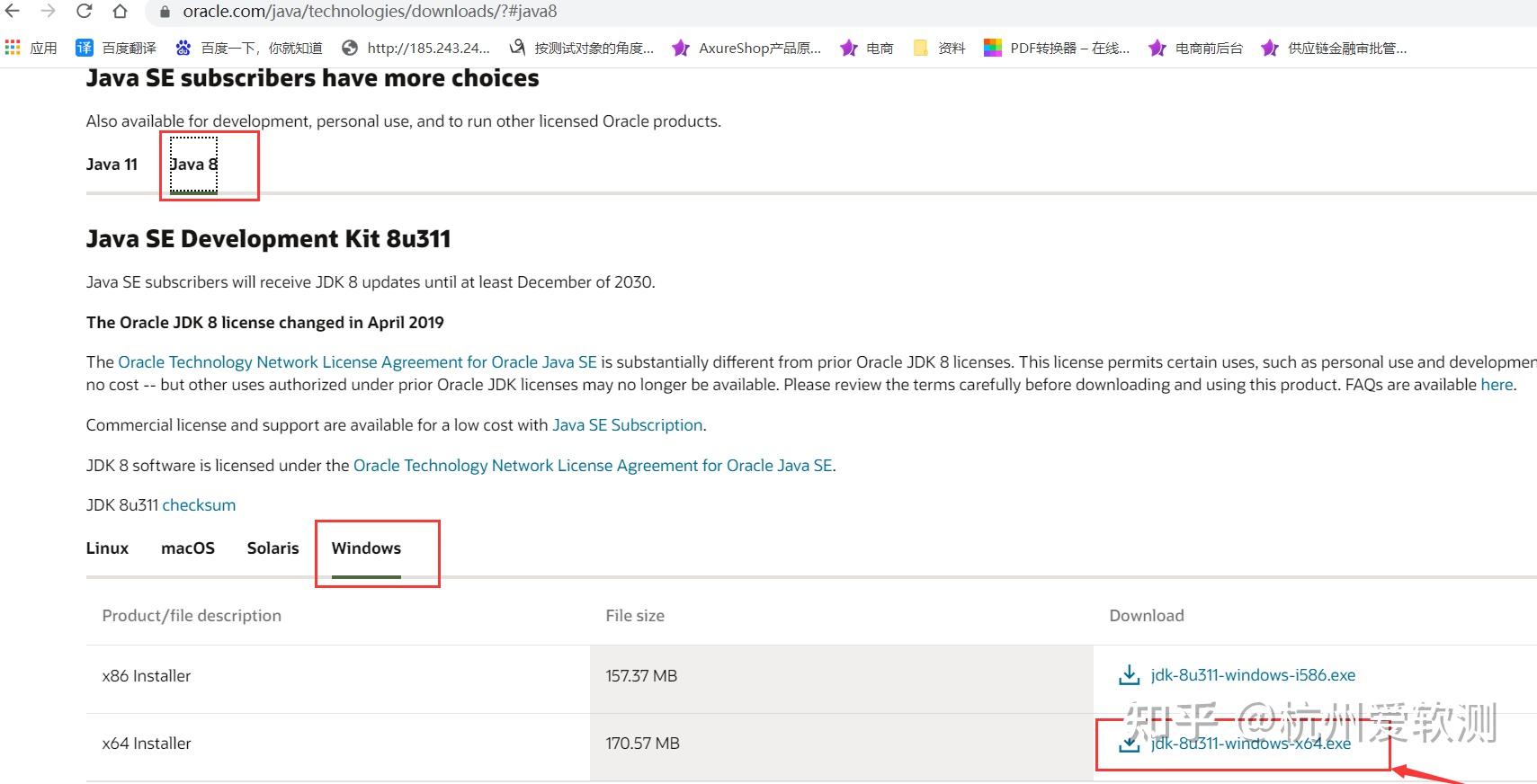Click download icon for x86 installer

click(1129, 675)
